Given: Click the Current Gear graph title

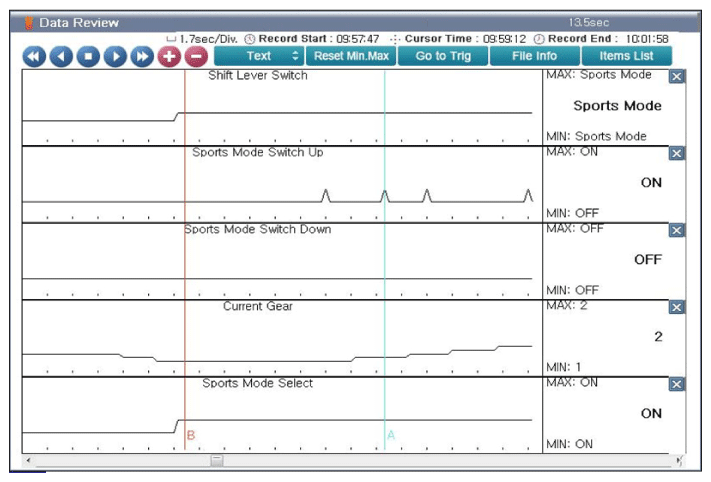Looking at the screenshot, I should (x=258, y=307).
